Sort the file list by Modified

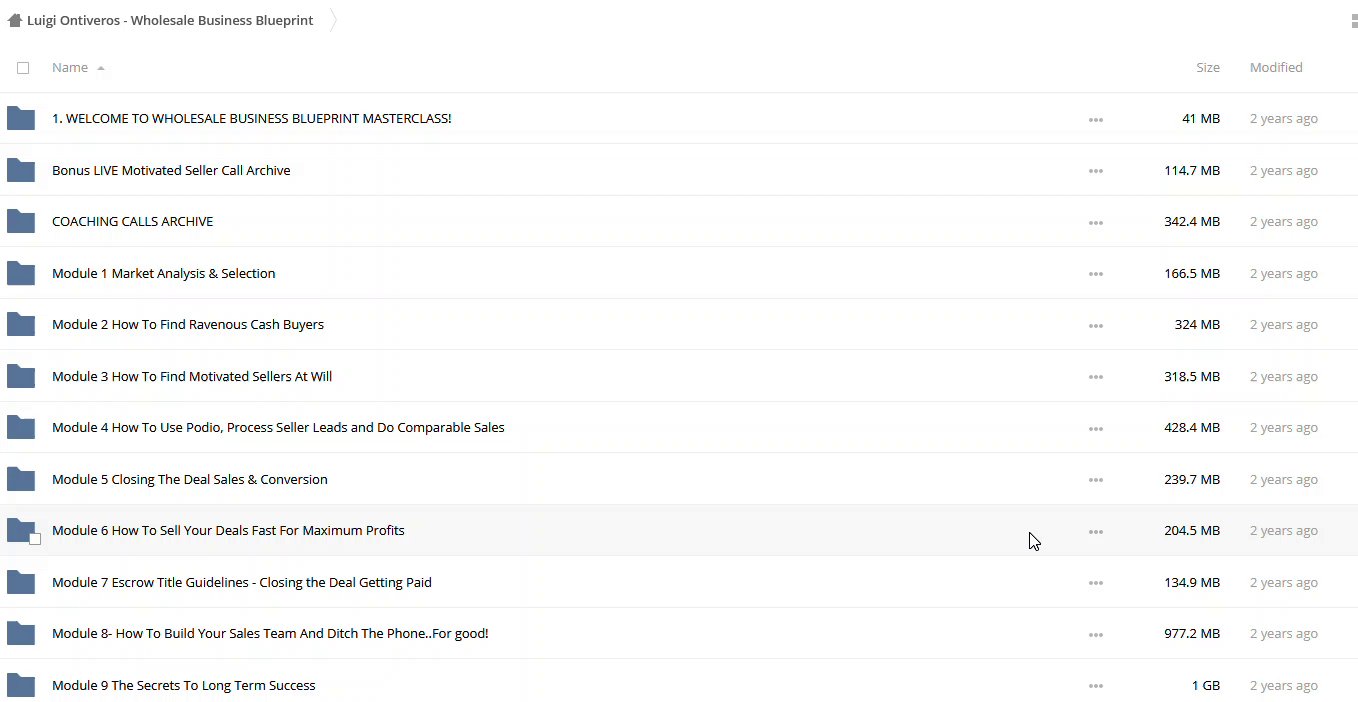1275,68
